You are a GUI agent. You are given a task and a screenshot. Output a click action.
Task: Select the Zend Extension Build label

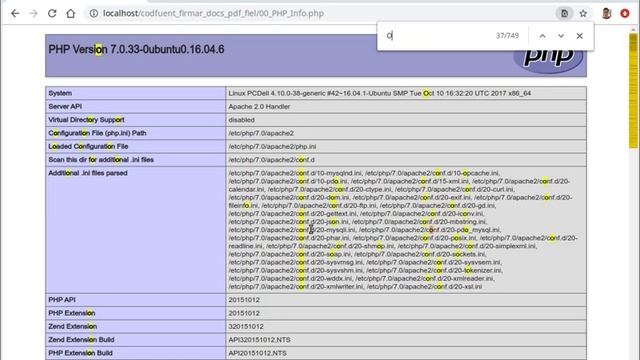tap(81, 340)
